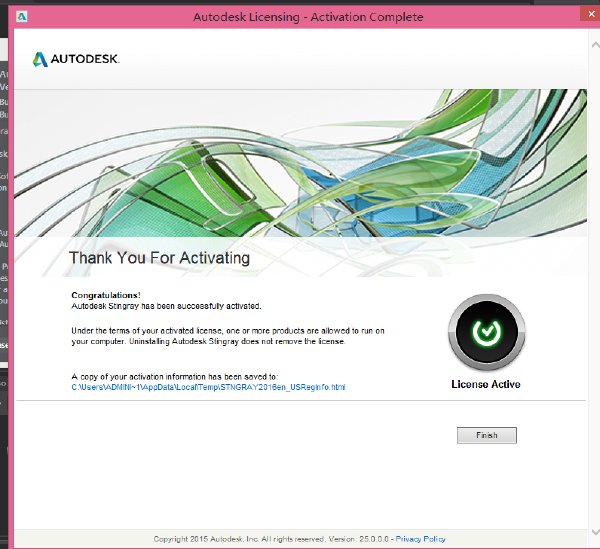Click the 'Thank You For Activating' heading

point(159,258)
